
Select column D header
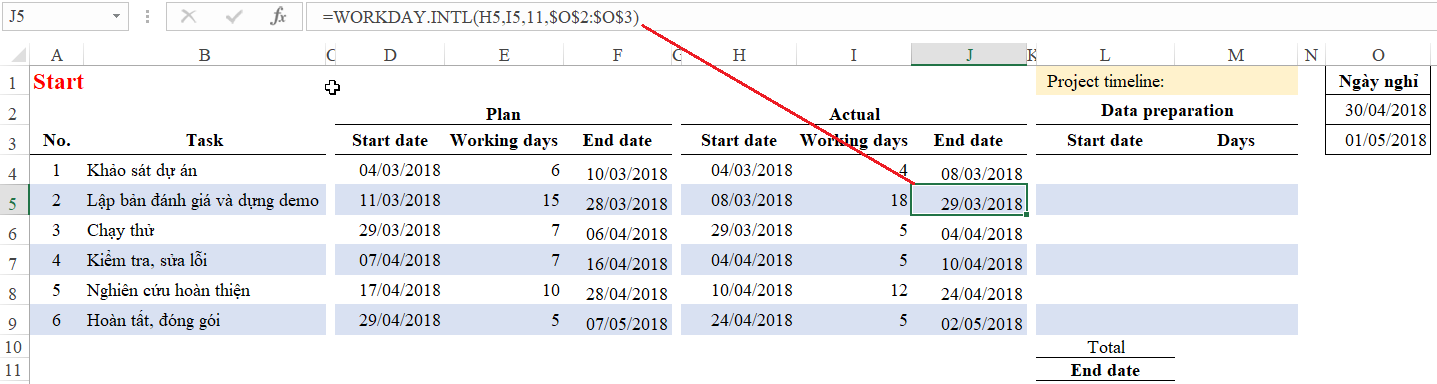click(389, 56)
